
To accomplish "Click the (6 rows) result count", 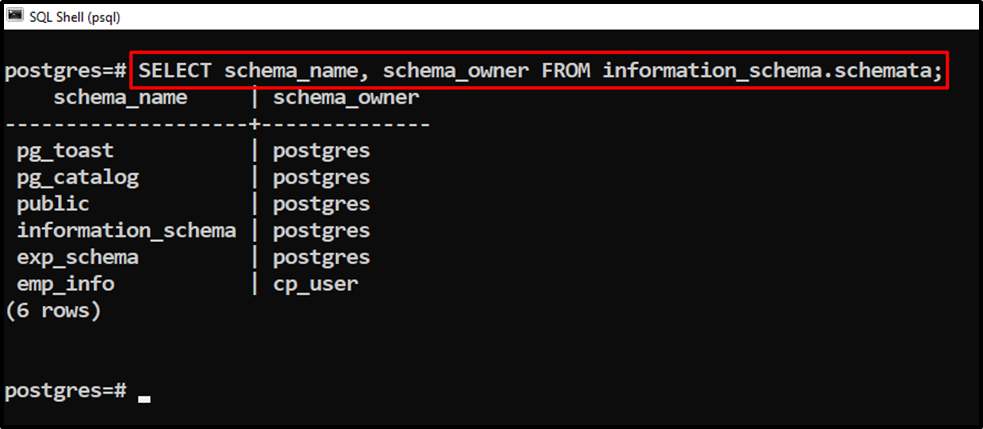I will (x=53, y=311).
